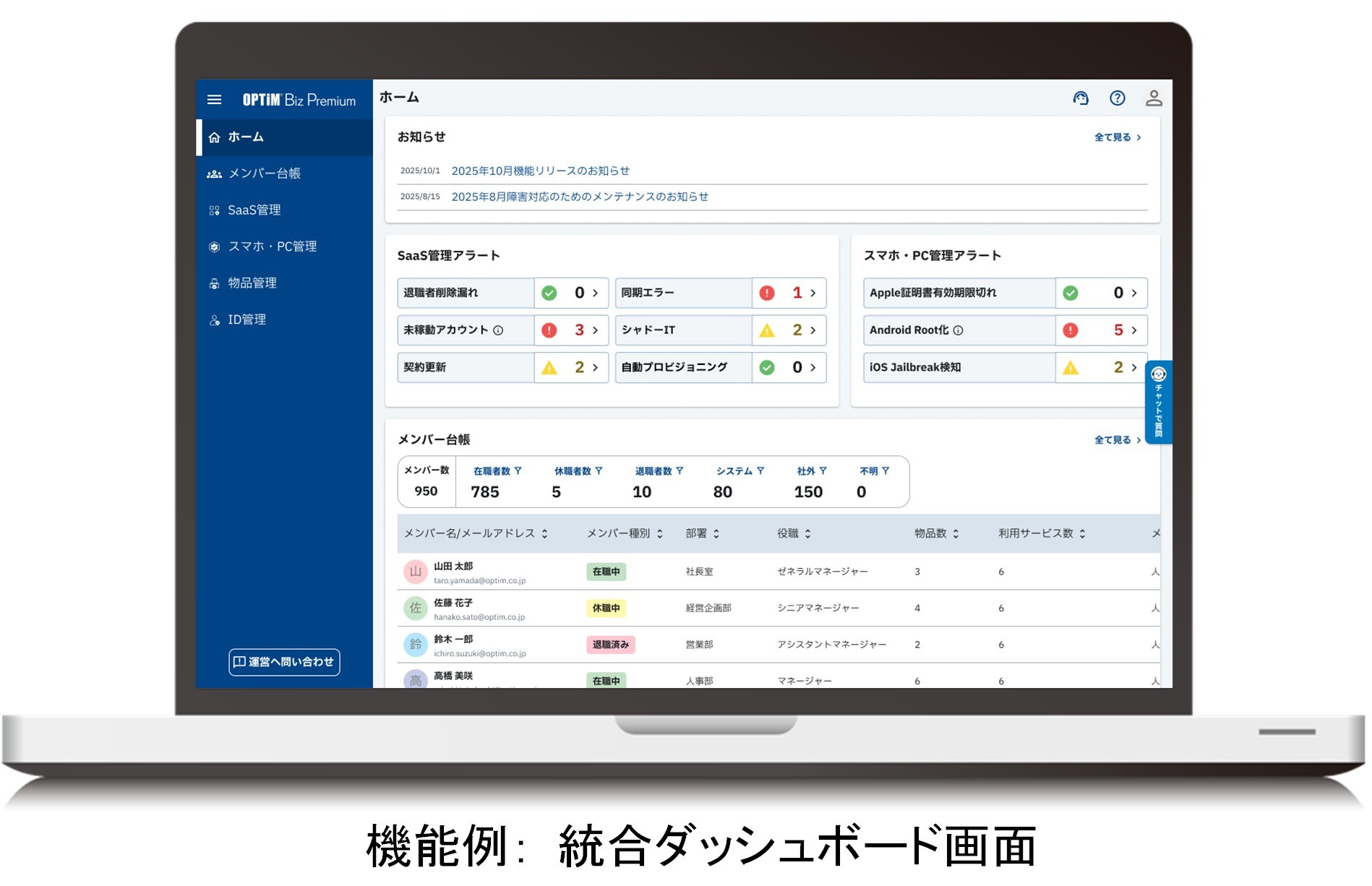Image resolution: width=1372 pixels, height=886 pixels.
Task: Click the 物品管理 sidebar icon
Action: click(213, 283)
